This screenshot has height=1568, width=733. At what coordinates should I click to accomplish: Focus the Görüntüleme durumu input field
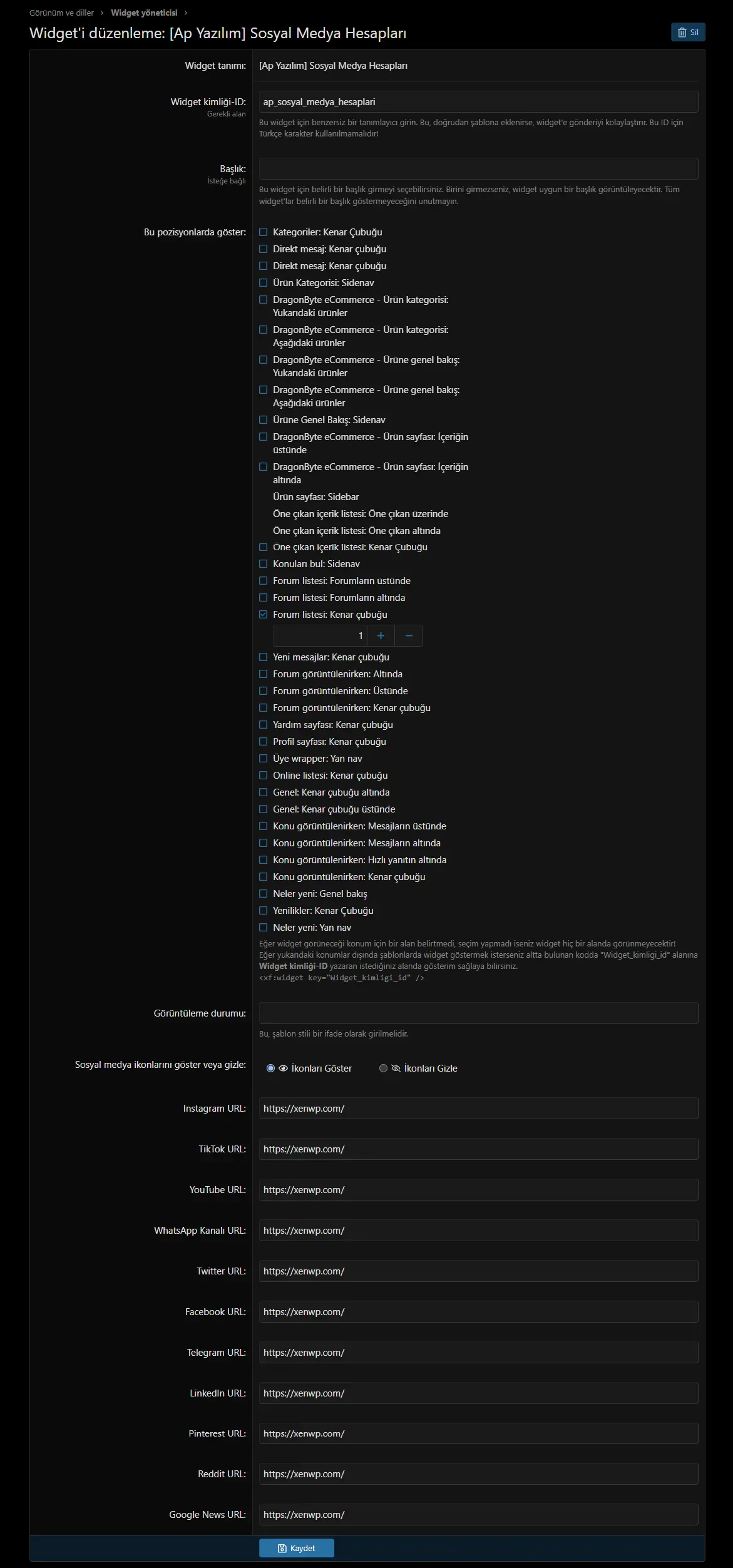478,1013
